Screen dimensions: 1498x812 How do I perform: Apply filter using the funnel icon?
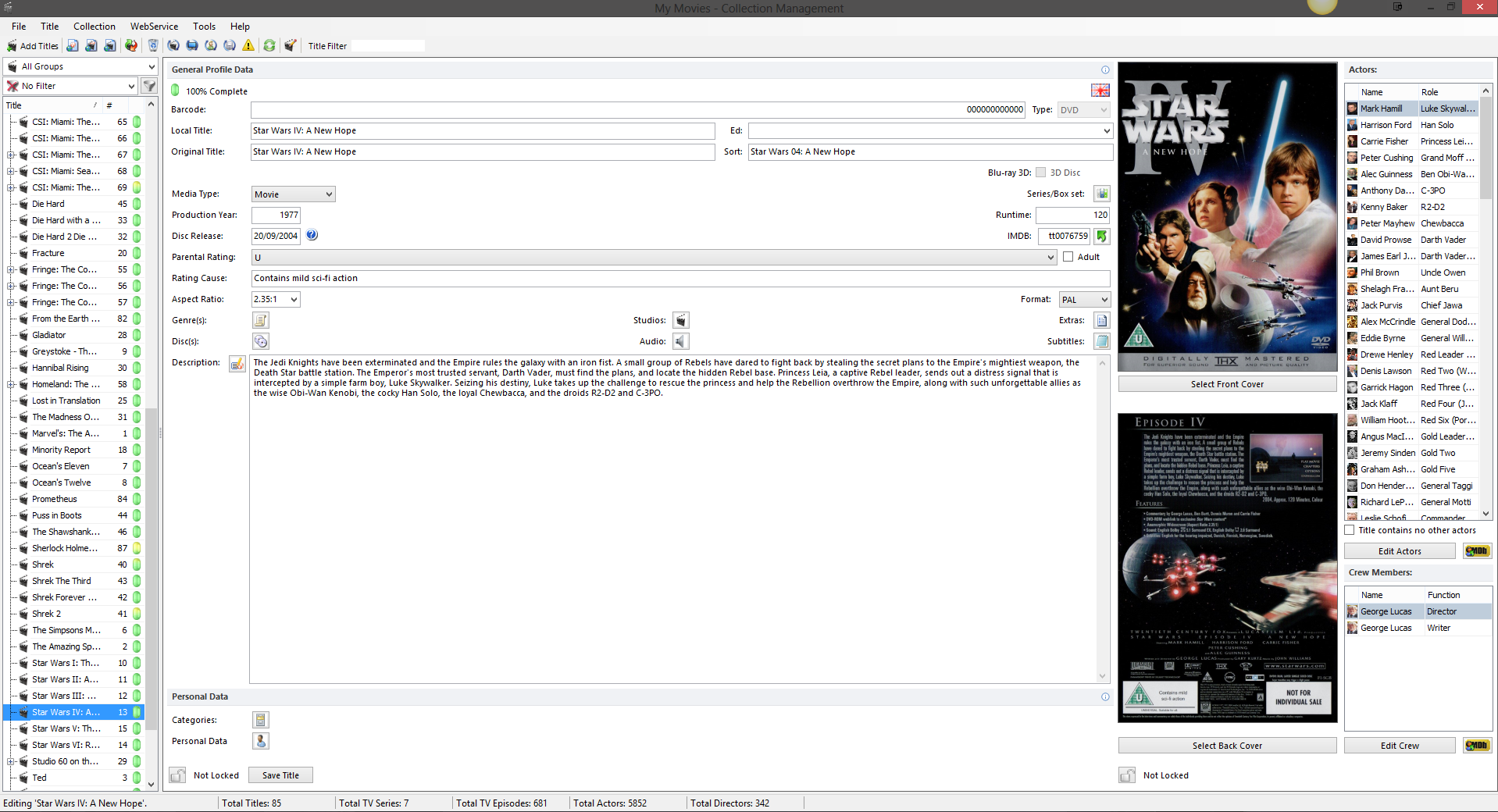(149, 86)
